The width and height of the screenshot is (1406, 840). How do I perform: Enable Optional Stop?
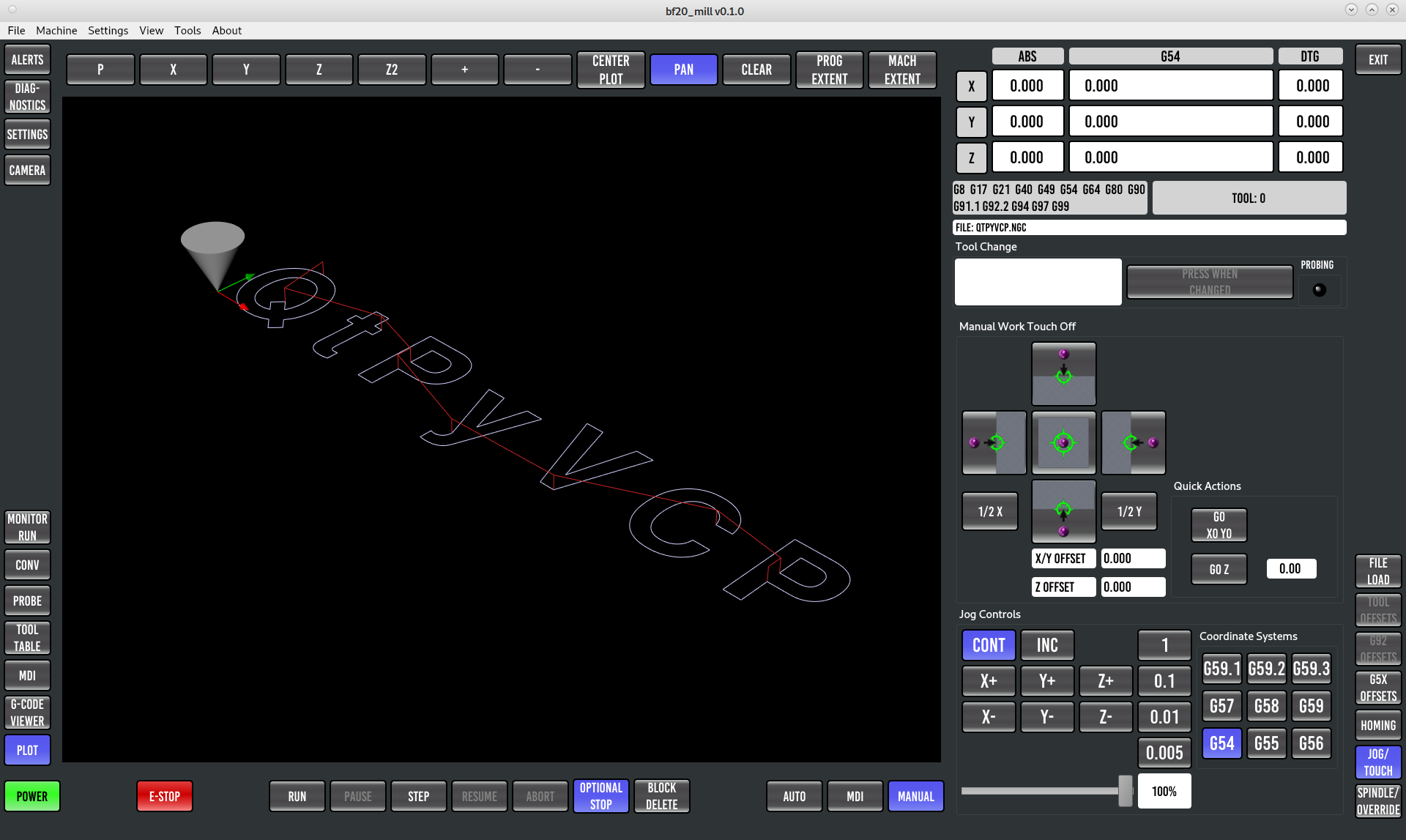coord(600,796)
